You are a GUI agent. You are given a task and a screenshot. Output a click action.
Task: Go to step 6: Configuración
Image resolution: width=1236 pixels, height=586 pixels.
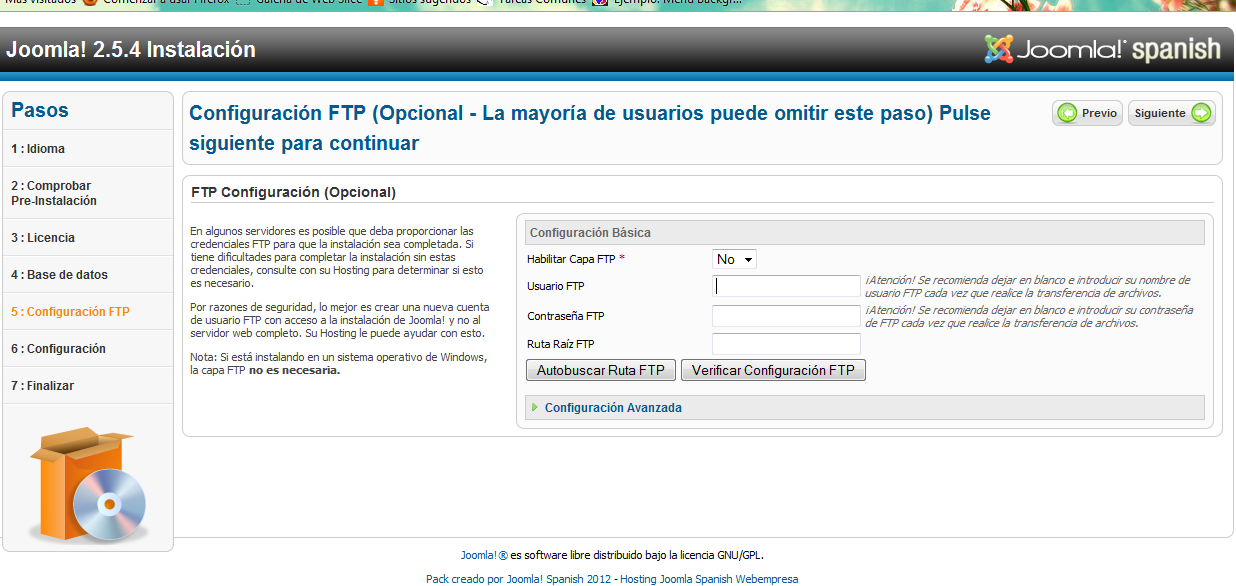point(58,349)
